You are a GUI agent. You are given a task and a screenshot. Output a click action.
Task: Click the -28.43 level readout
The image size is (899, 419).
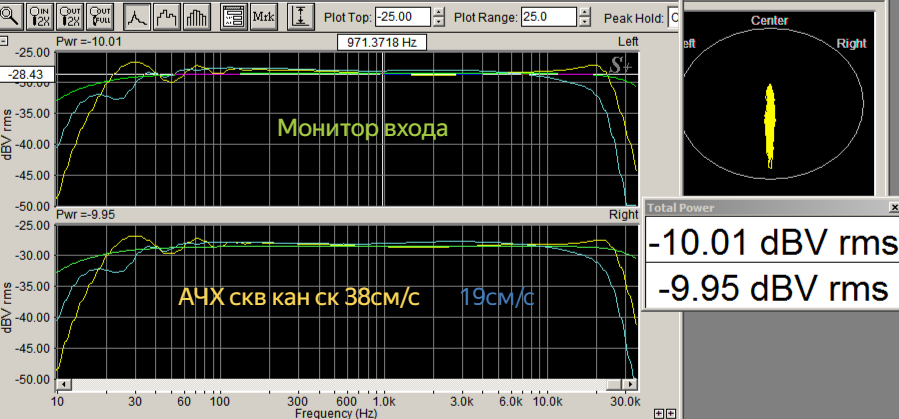pos(27,75)
